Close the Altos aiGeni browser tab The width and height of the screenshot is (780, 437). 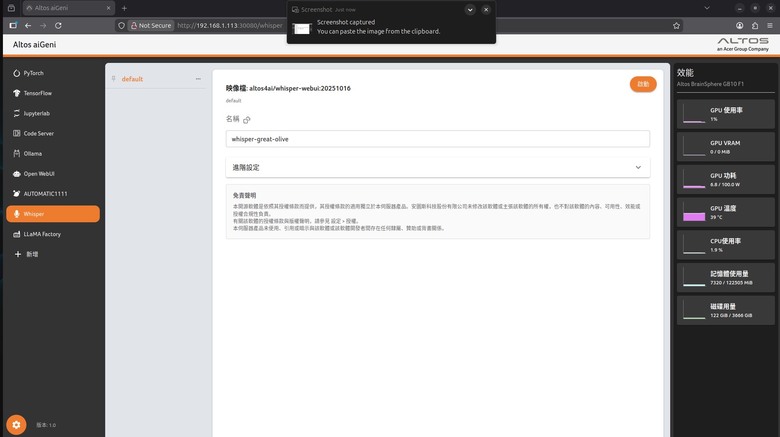click(x=108, y=8)
